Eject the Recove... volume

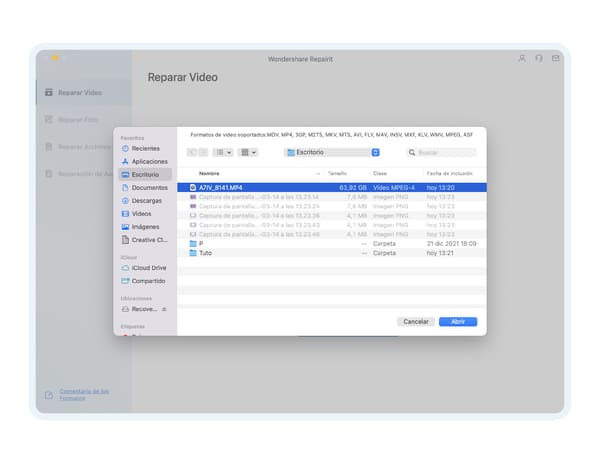tap(164, 309)
